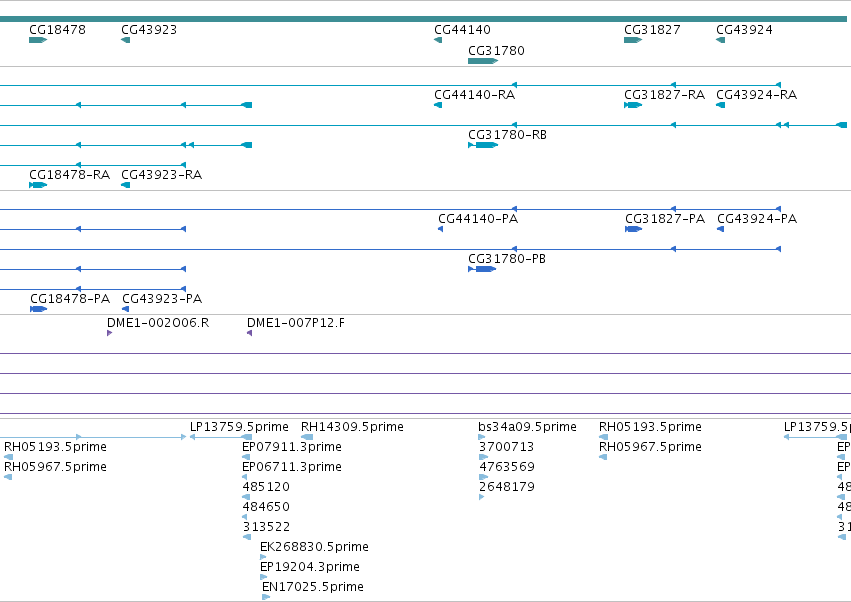This screenshot has width=851, height=602.
Task: Click protein CG43923-PA label
Action: click(x=162, y=299)
